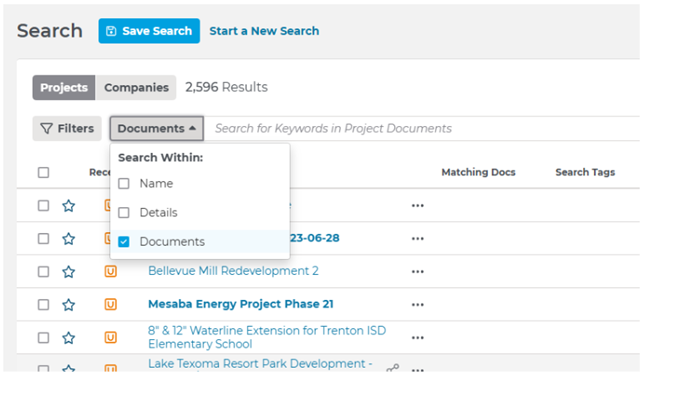Open Bellevue Mill Redevelopment 2 project
Image resolution: width=700 pixels, height=396 pixels.
tap(233, 271)
